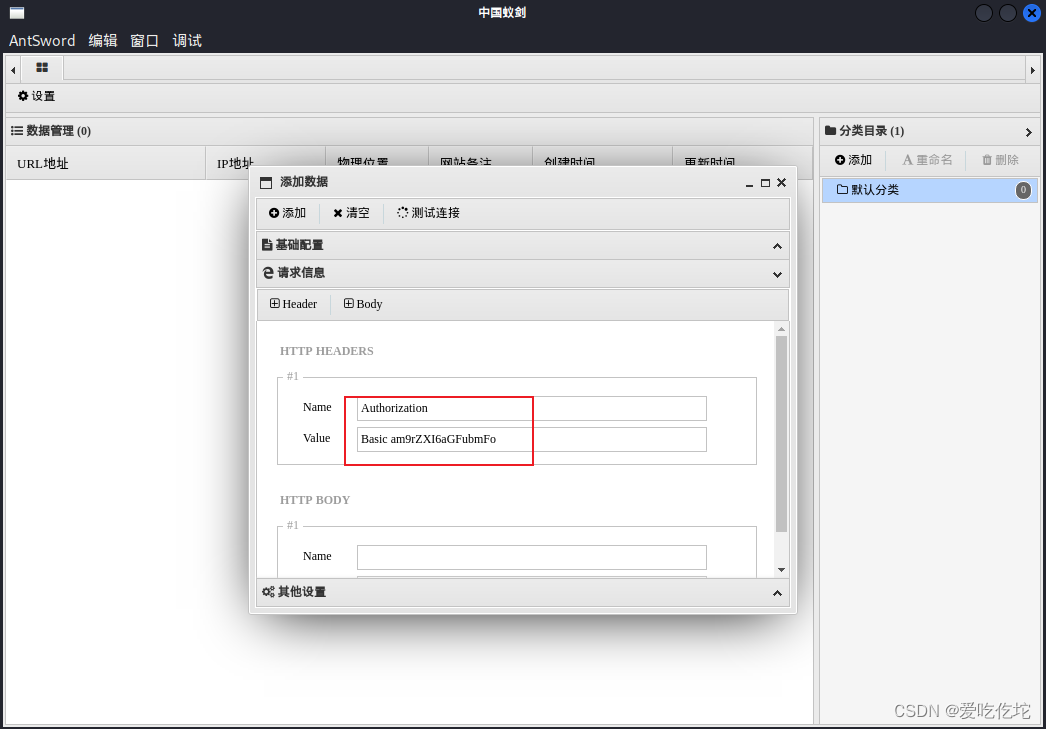Click the 删除 category button
This screenshot has width=1046, height=729.
tap(1000, 160)
